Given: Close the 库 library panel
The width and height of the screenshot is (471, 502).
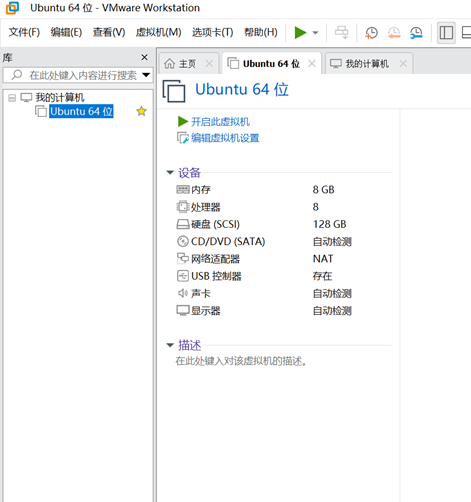Looking at the screenshot, I should (144, 57).
